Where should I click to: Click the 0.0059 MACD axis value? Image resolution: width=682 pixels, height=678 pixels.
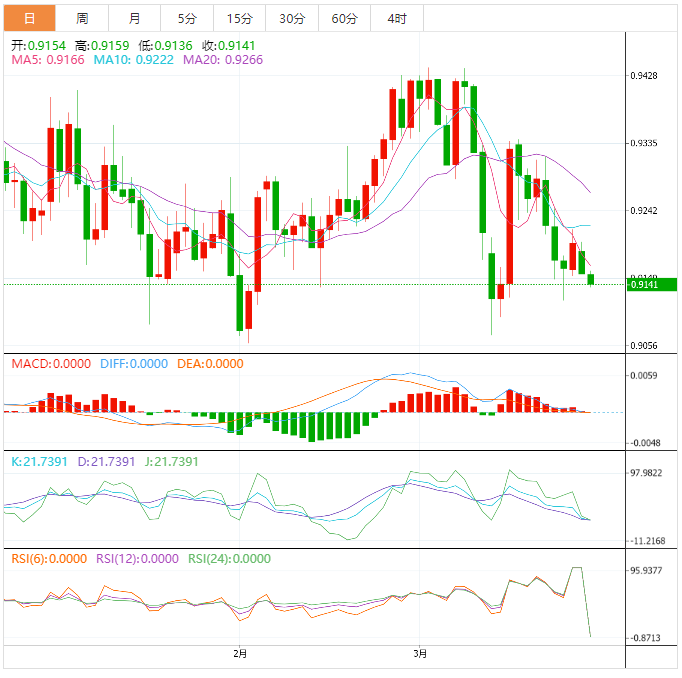point(644,375)
